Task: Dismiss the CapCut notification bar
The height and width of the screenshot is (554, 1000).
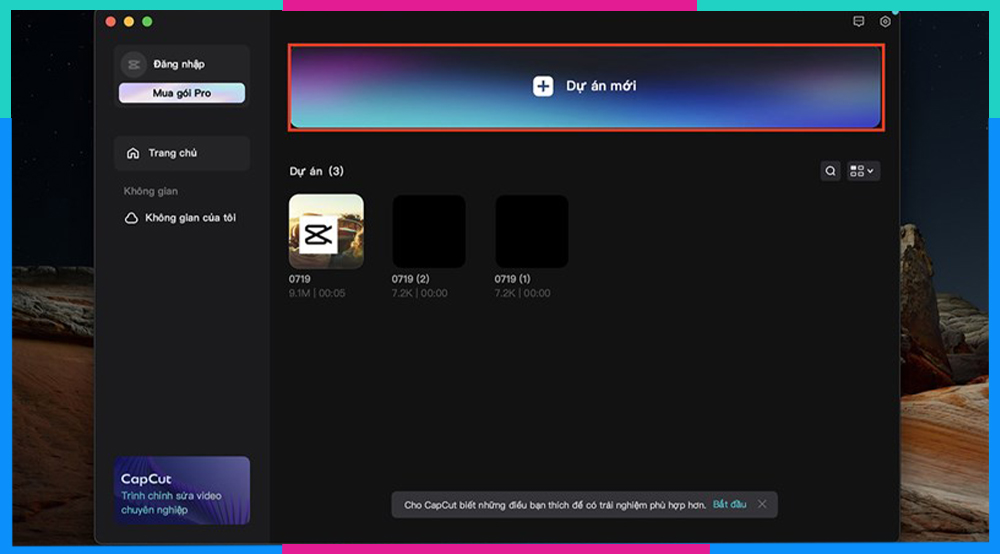Action: click(x=762, y=504)
